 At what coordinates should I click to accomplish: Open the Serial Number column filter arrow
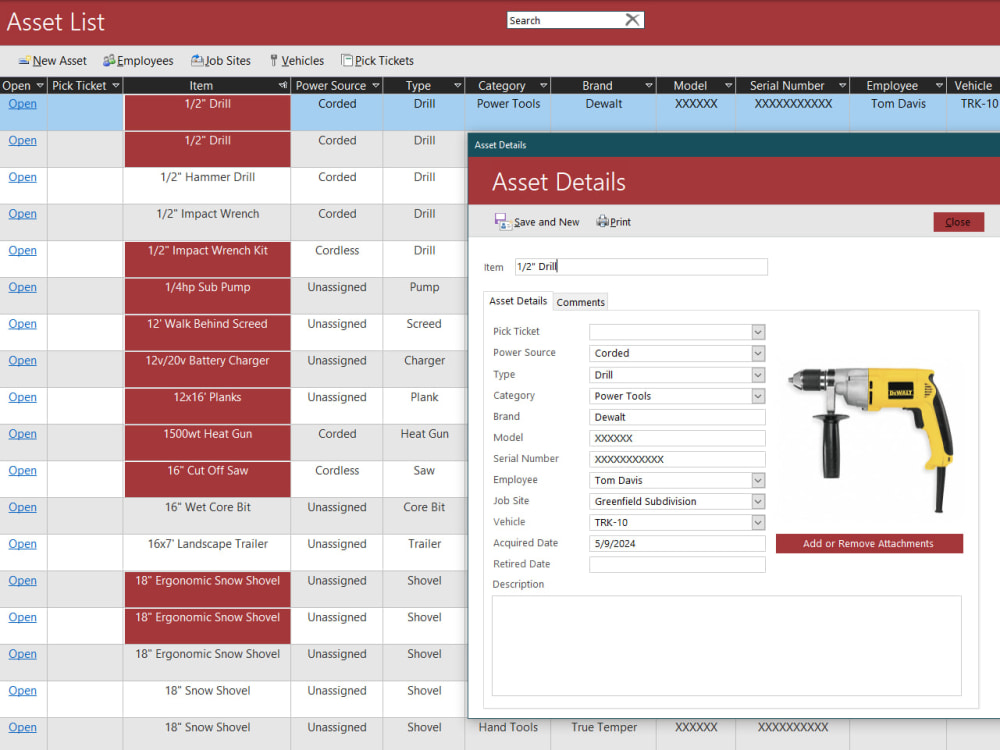pyautogui.click(x=842, y=85)
